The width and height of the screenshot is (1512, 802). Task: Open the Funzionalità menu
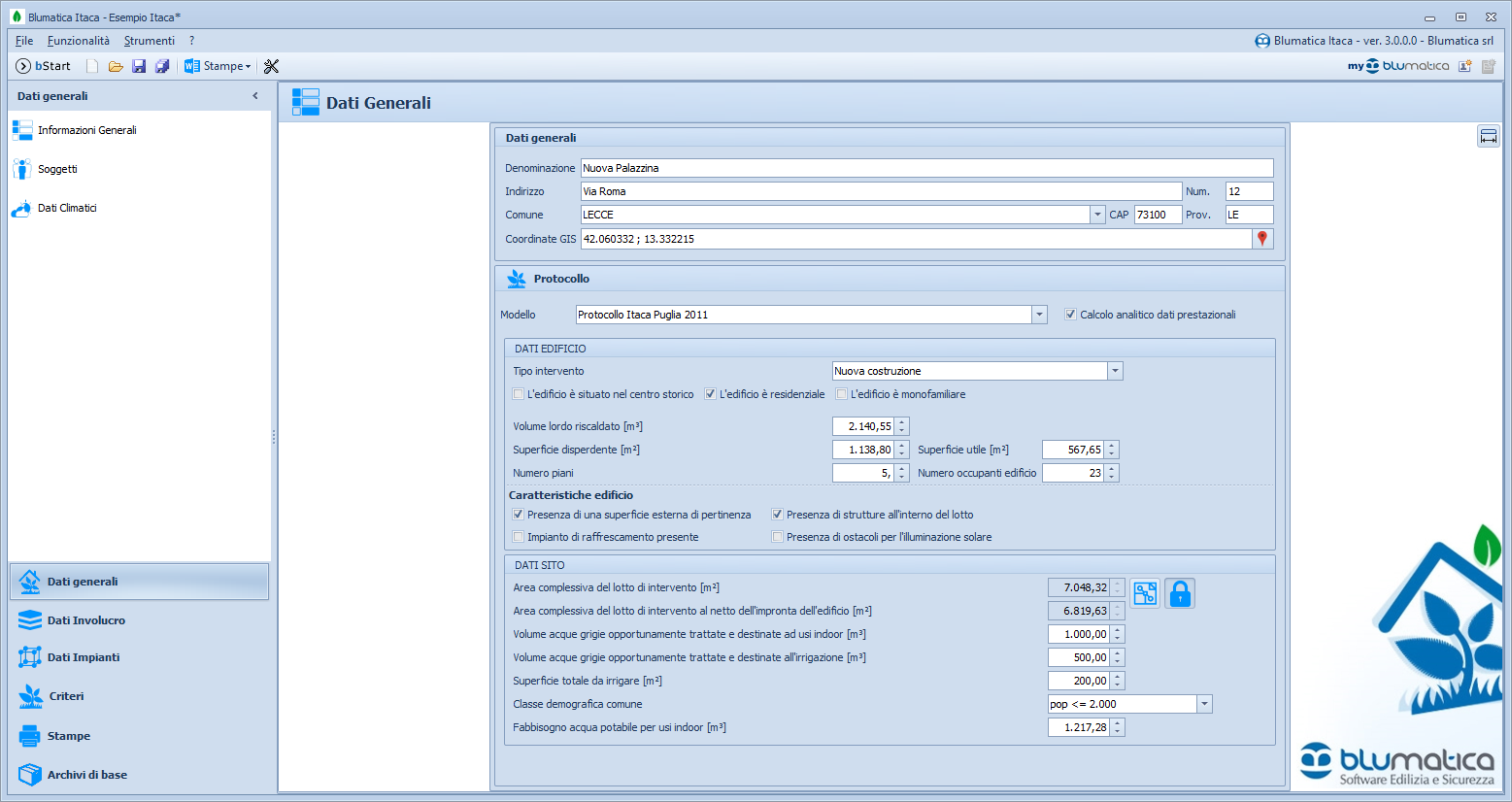tap(79, 41)
